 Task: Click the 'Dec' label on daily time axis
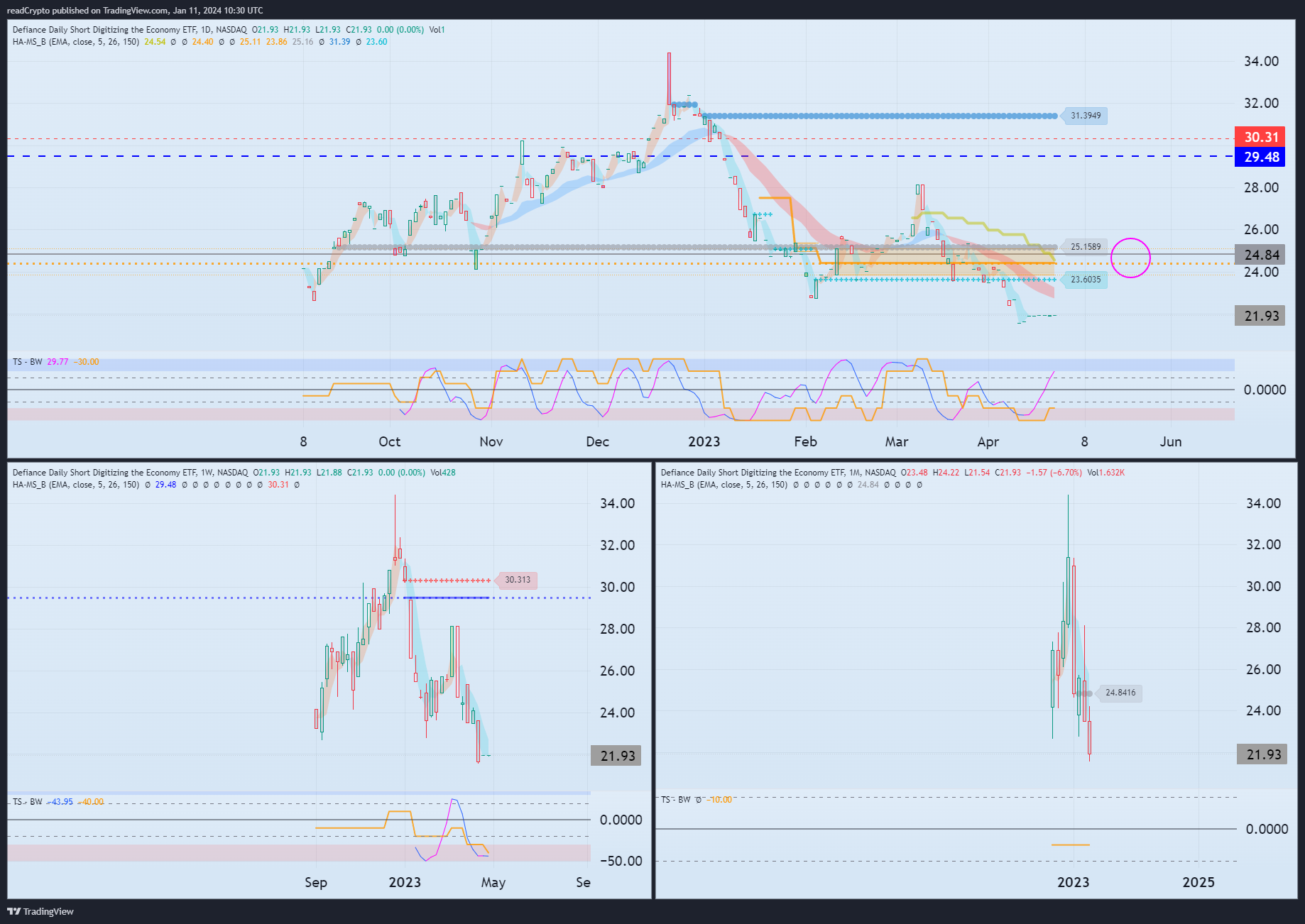pos(598,441)
